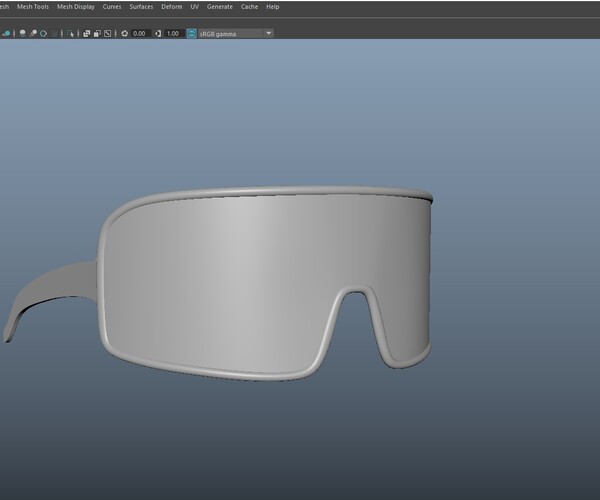Click the teal shading icon at toolbar start
The width and height of the screenshot is (600, 500).
click(7, 34)
